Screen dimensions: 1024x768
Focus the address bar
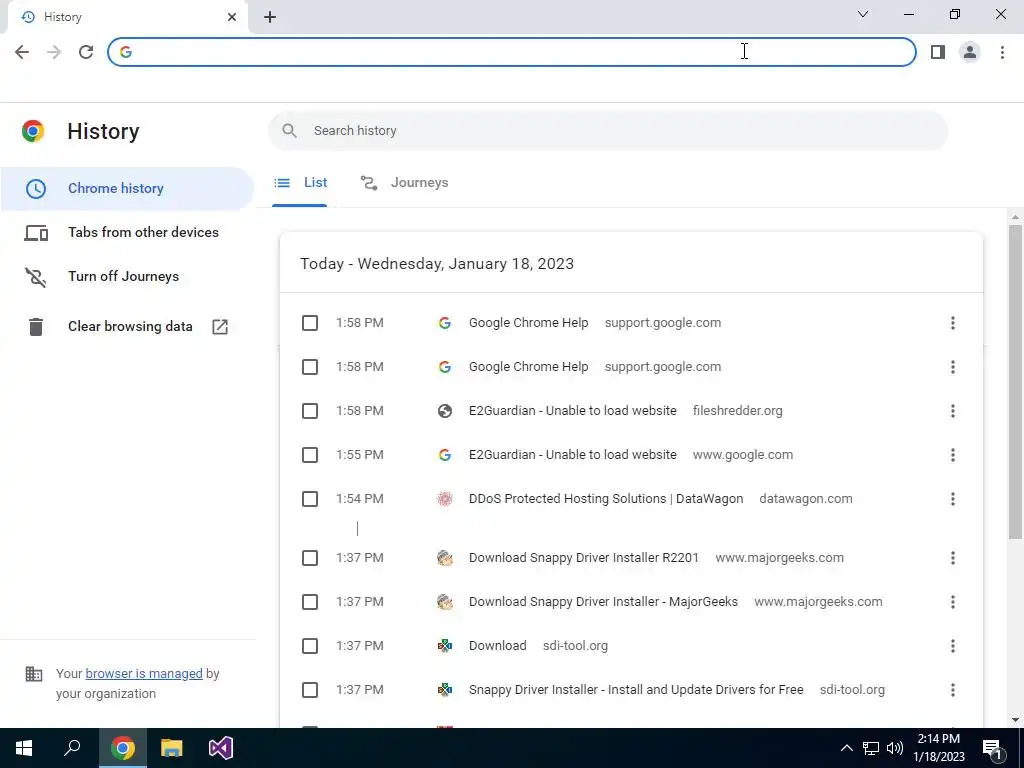point(511,52)
